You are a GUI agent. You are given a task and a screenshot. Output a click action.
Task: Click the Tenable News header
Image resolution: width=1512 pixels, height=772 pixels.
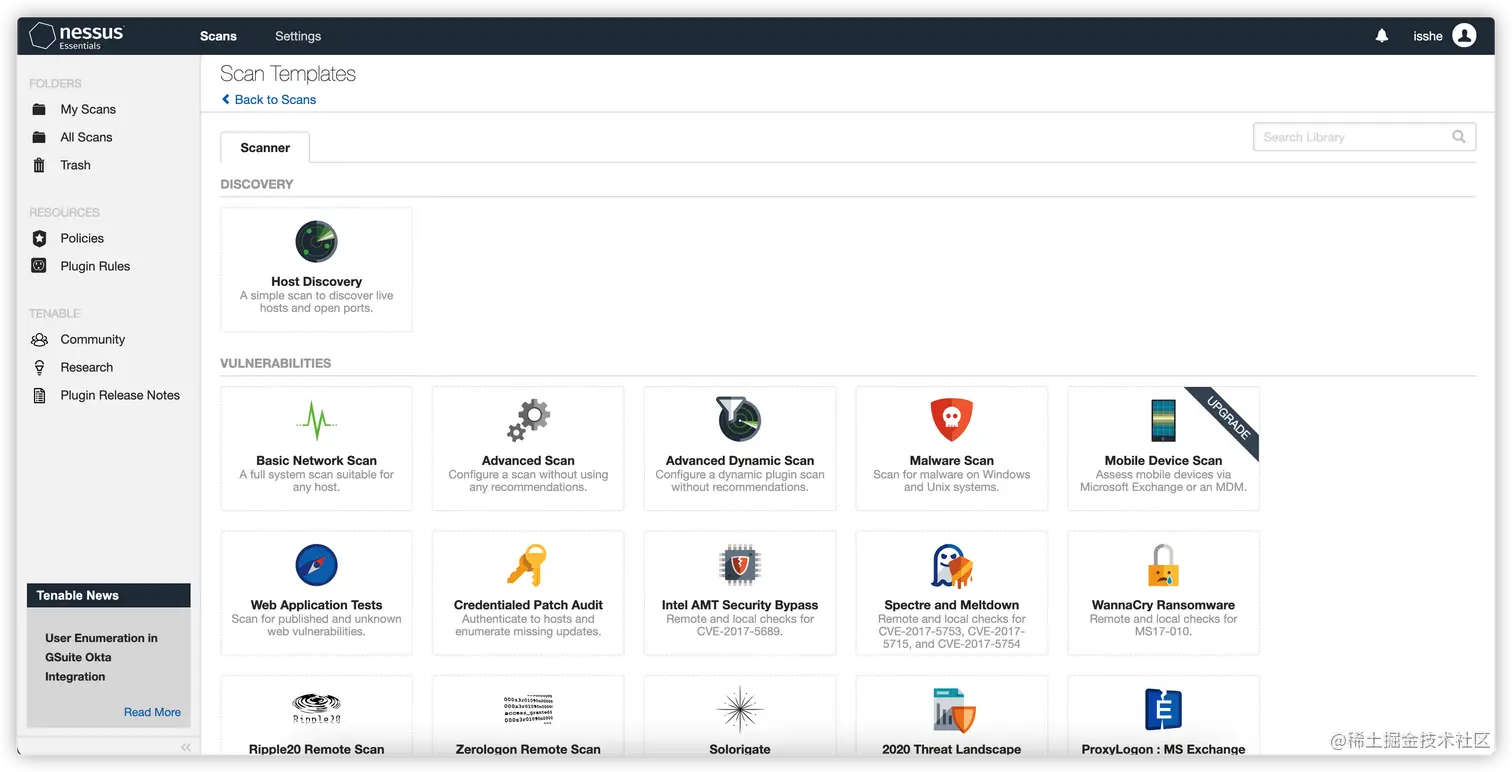pyautogui.click(x=108, y=595)
